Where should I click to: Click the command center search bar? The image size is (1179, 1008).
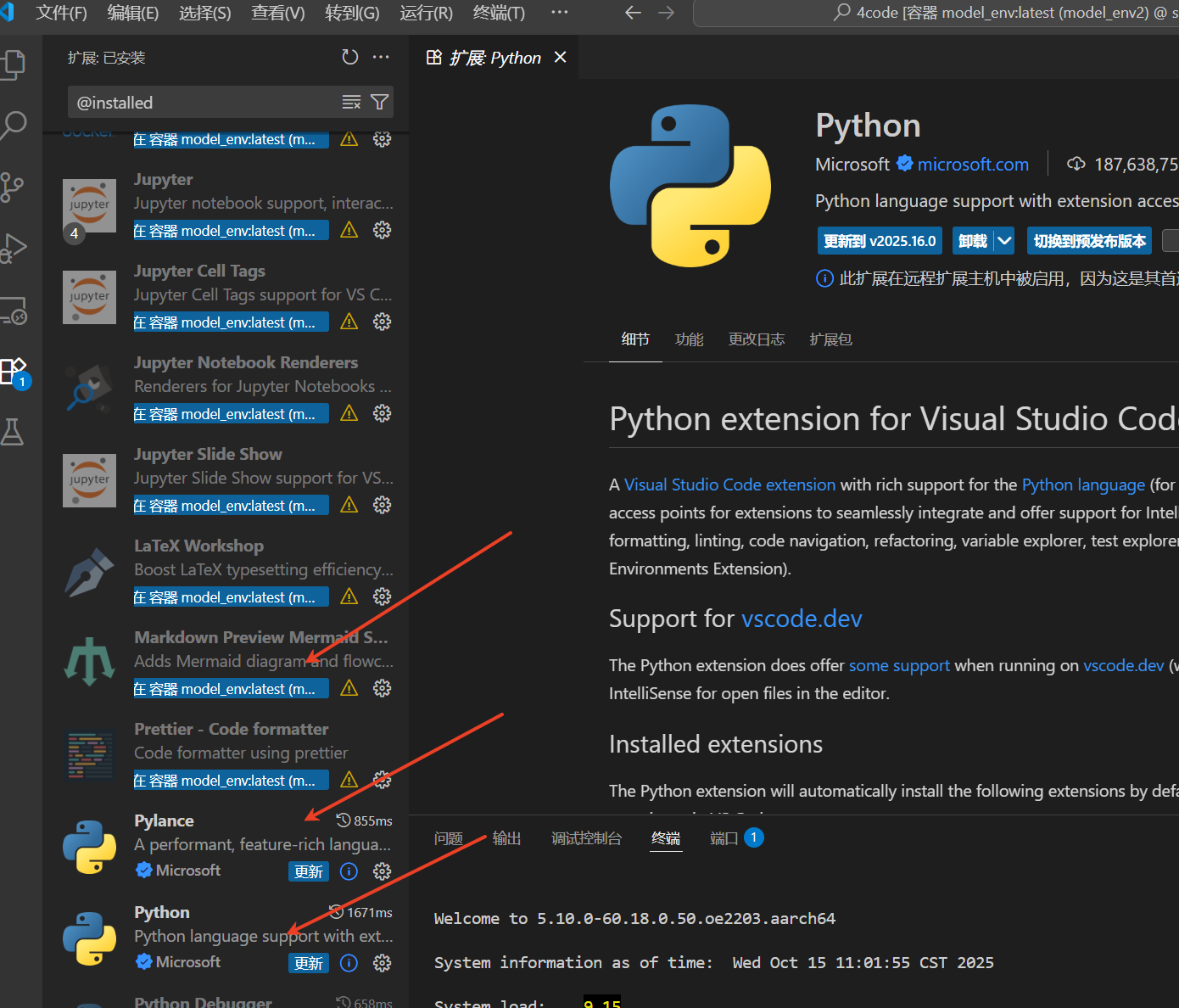pyautogui.click(x=936, y=13)
